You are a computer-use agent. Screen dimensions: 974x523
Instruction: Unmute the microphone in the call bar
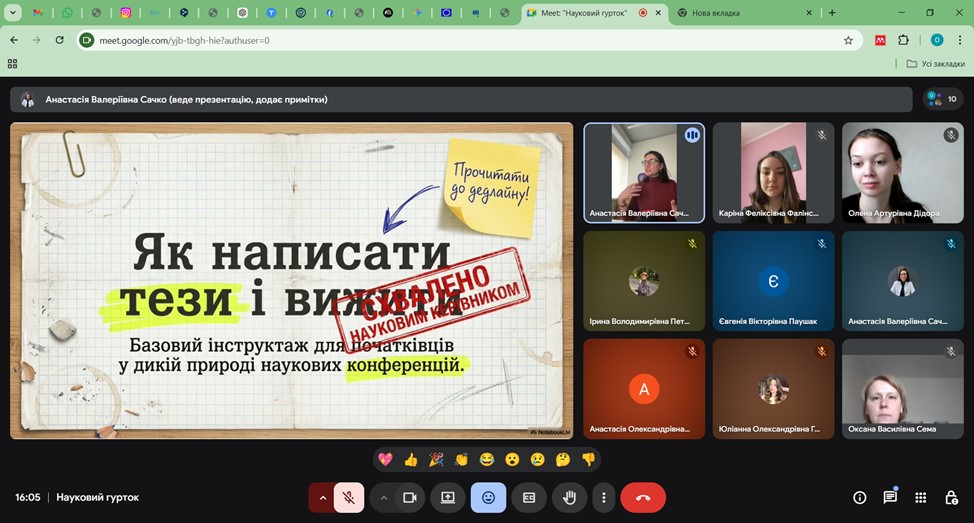349,498
